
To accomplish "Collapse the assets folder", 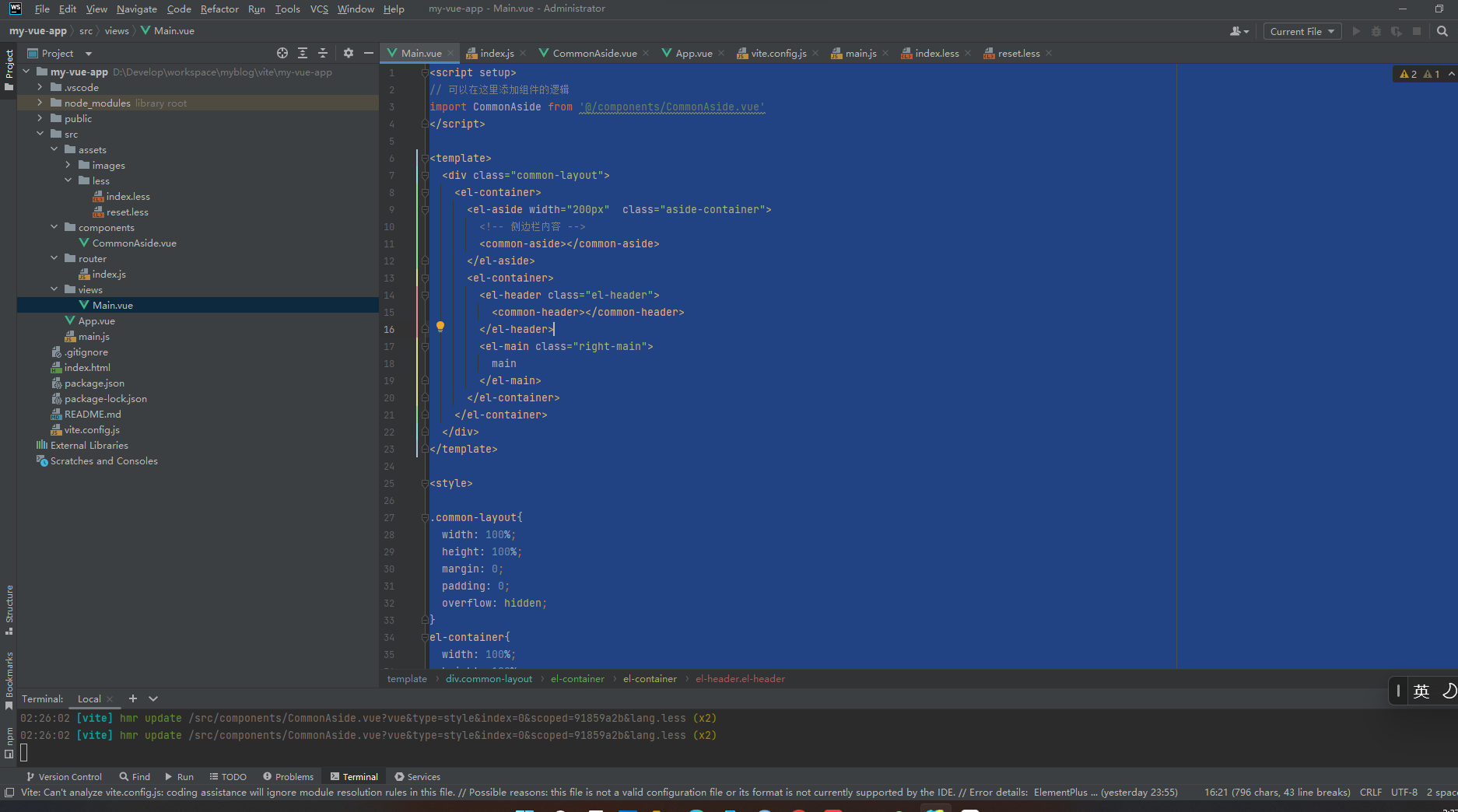I will (x=54, y=149).
